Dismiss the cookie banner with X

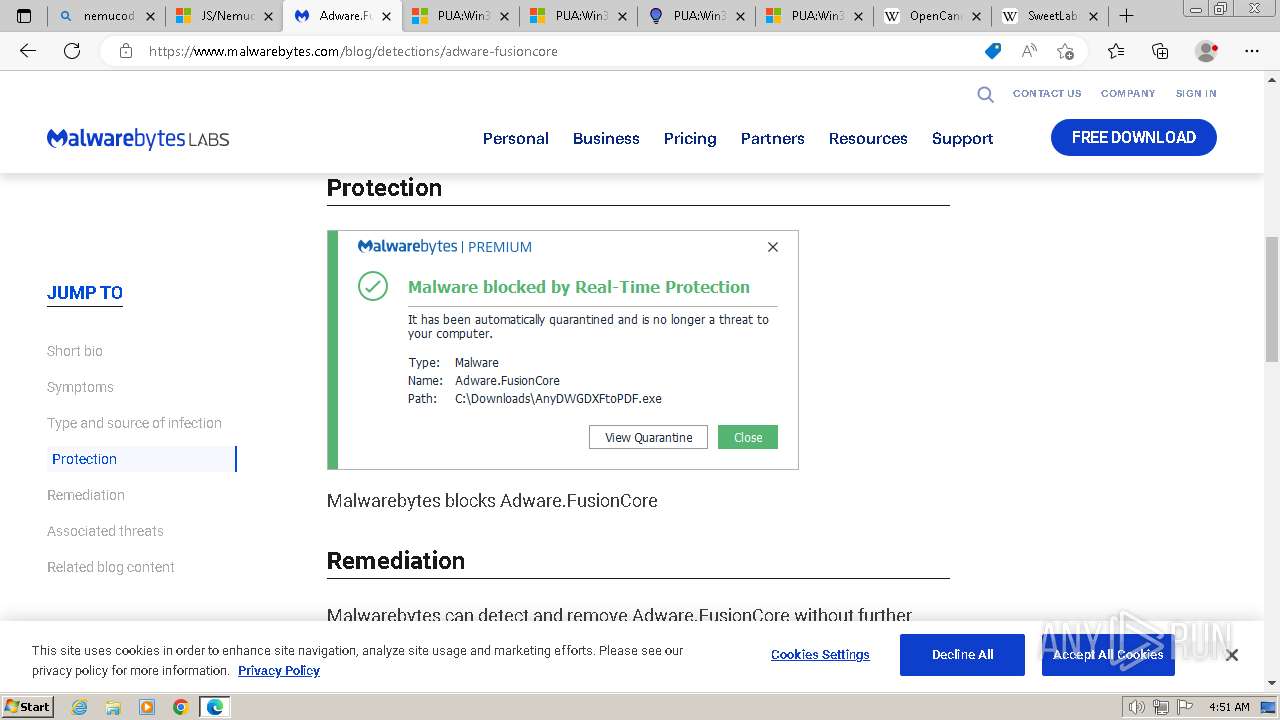pos(1232,655)
